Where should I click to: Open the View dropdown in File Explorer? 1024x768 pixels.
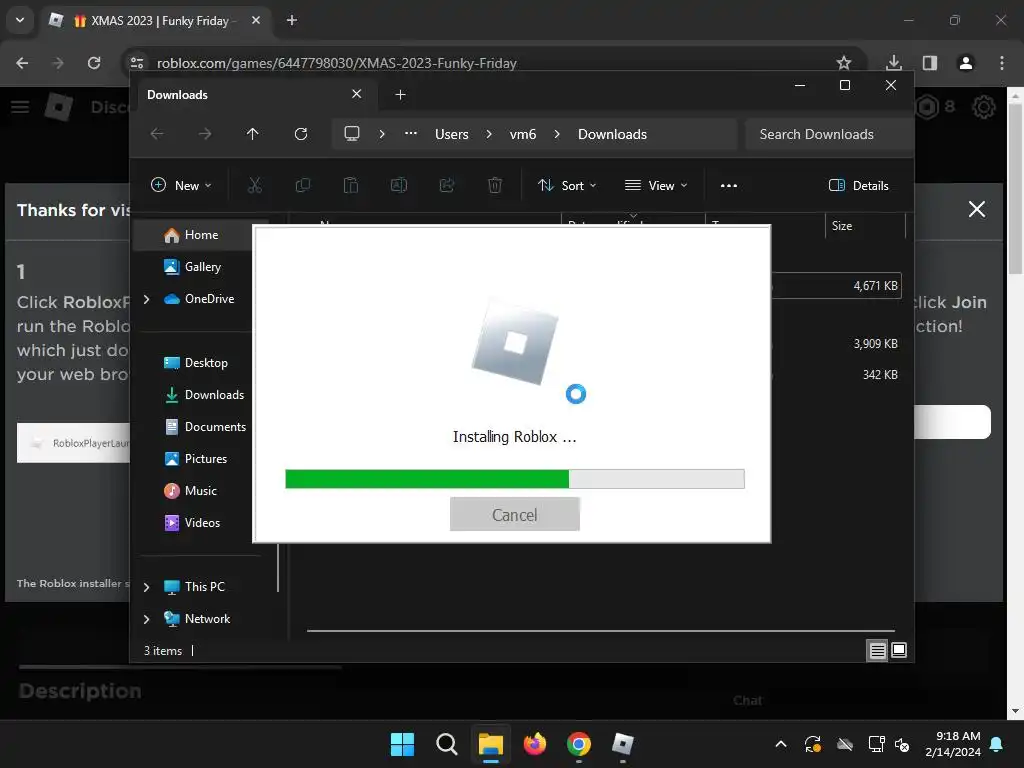[656, 185]
